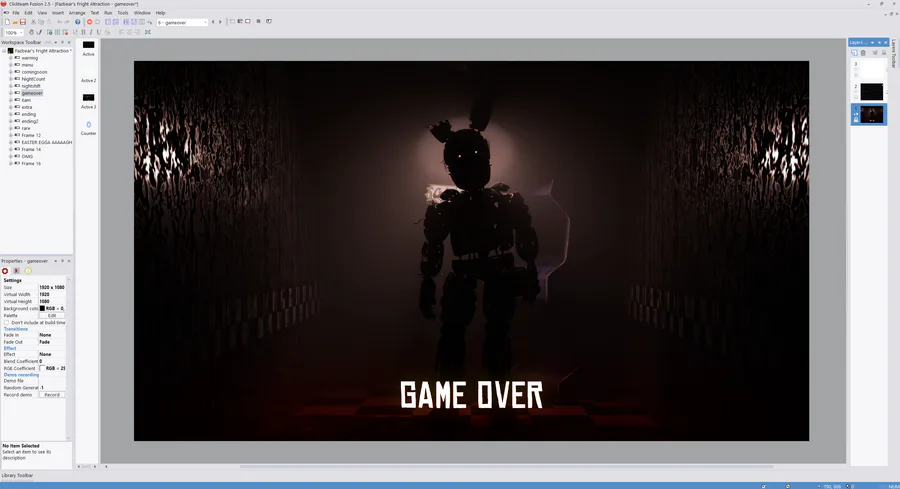Open Workspace Toolbar panel options arrow

[56, 42]
